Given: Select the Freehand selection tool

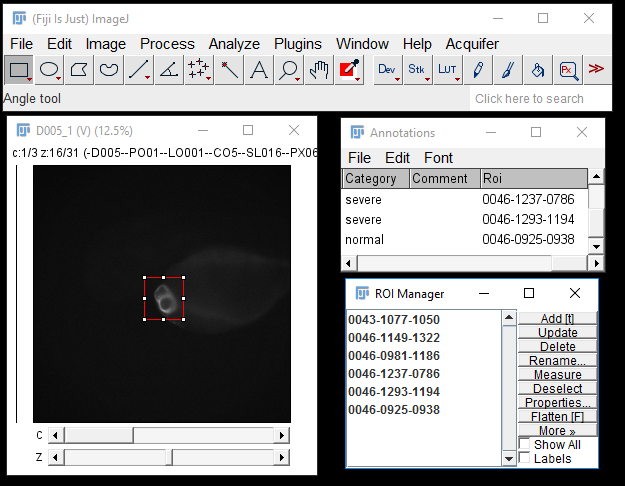Looking at the screenshot, I should click(x=109, y=70).
